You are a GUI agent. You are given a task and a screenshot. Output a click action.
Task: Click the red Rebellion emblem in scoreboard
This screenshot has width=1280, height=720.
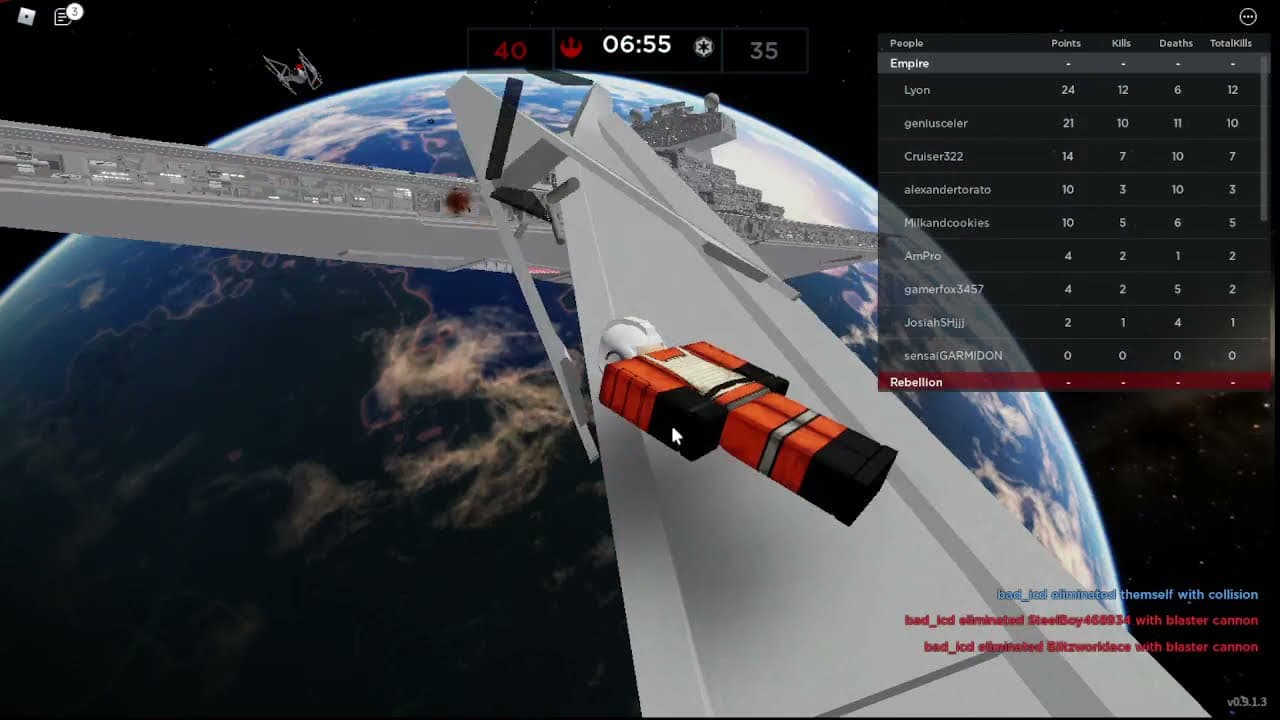pyautogui.click(x=571, y=46)
